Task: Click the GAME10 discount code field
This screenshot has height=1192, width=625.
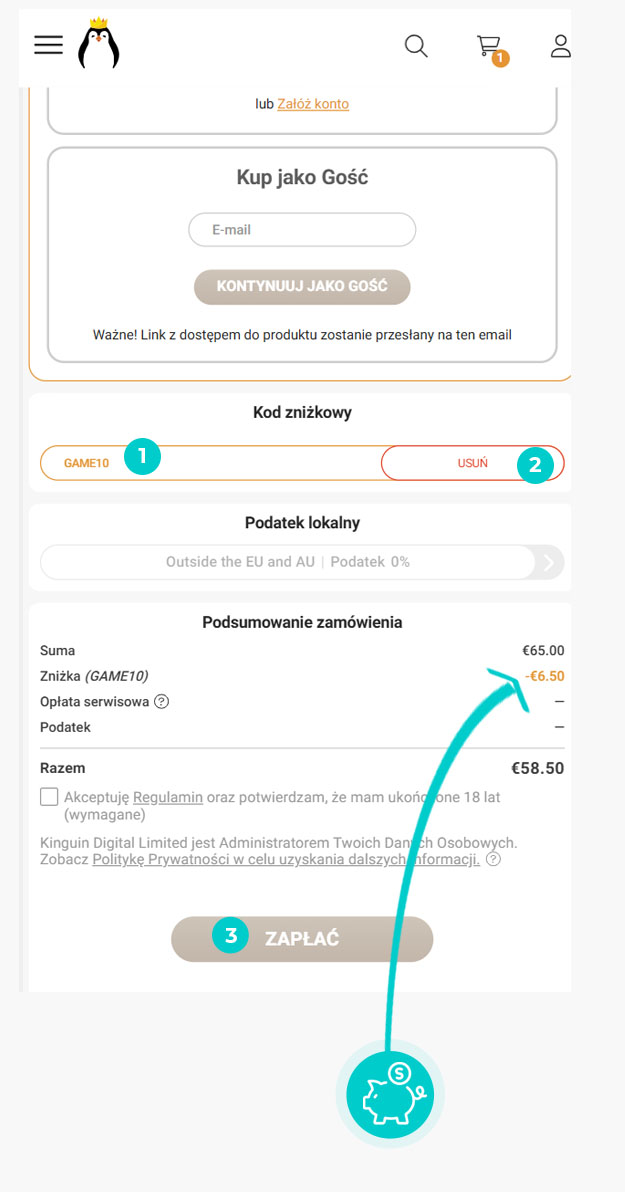Action: 211,463
